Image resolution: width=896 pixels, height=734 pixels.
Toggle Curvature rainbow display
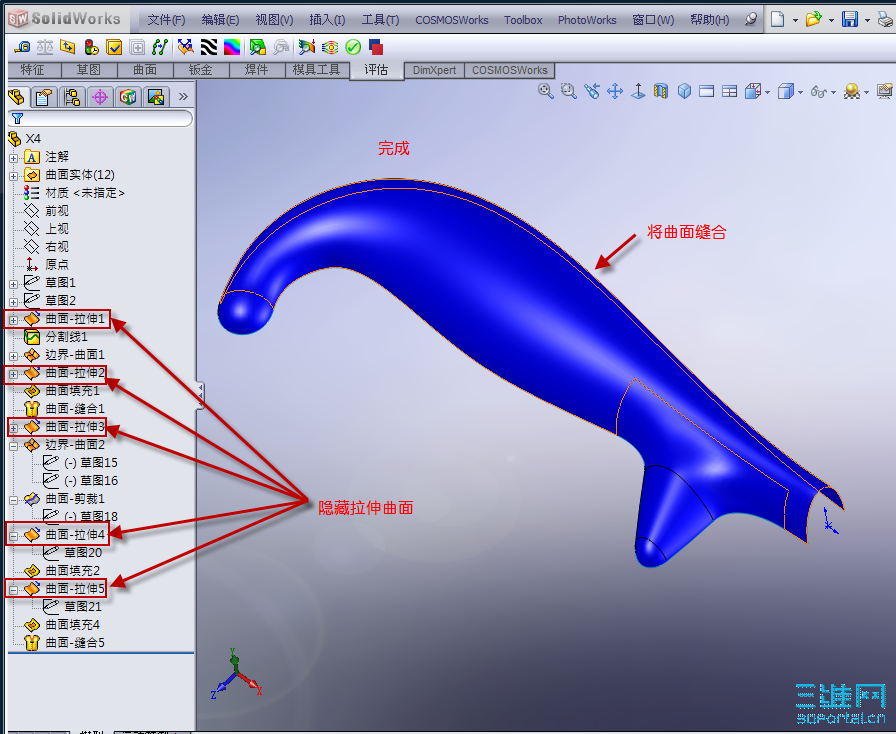232,47
